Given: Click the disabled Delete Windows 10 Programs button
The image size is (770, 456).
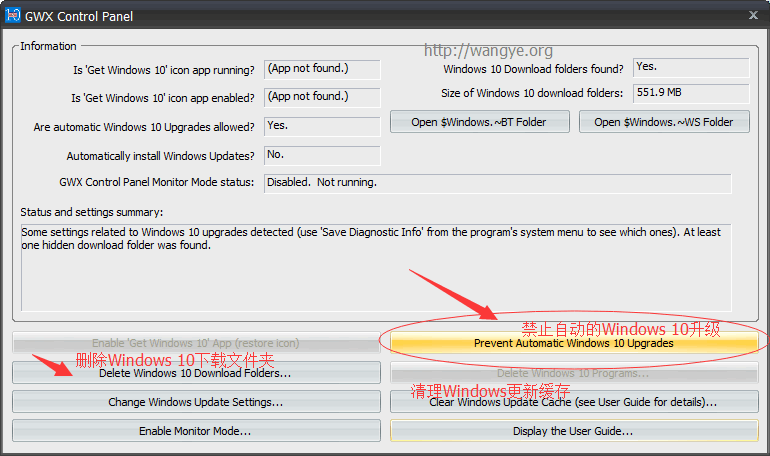Looking at the screenshot, I should pyautogui.click(x=574, y=373).
